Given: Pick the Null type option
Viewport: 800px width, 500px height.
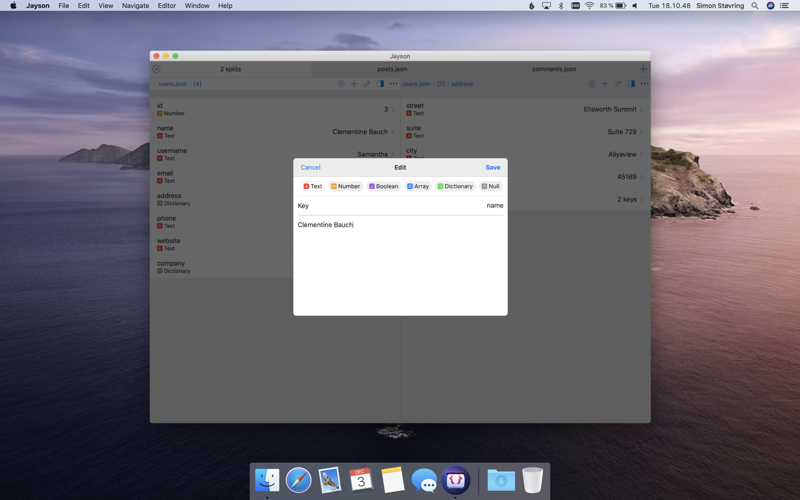Looking at the screenshot, I should click(490, 186).
